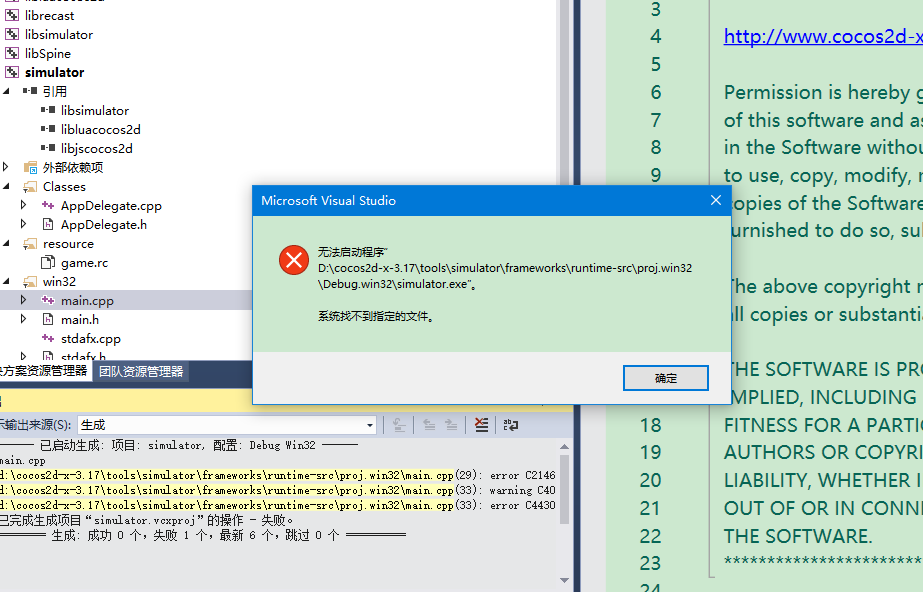
Task: Expand the main.h file node
Action: (24, 319)
